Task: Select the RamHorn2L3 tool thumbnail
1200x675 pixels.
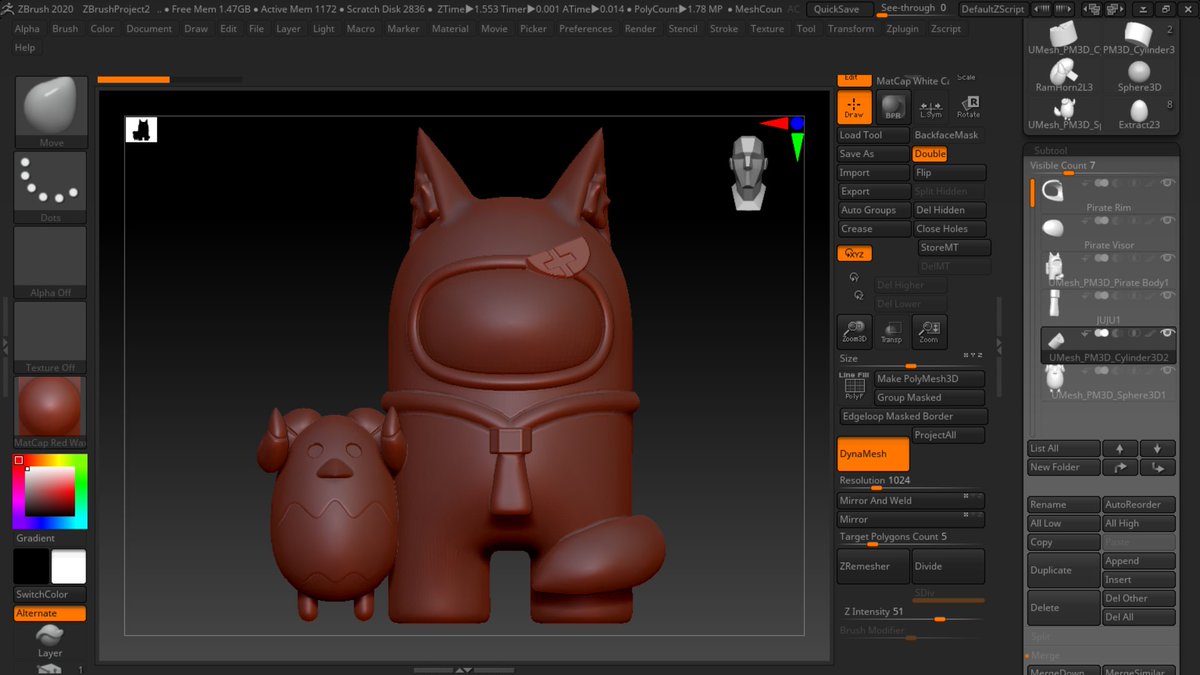Action: [x=1063, y=74]
